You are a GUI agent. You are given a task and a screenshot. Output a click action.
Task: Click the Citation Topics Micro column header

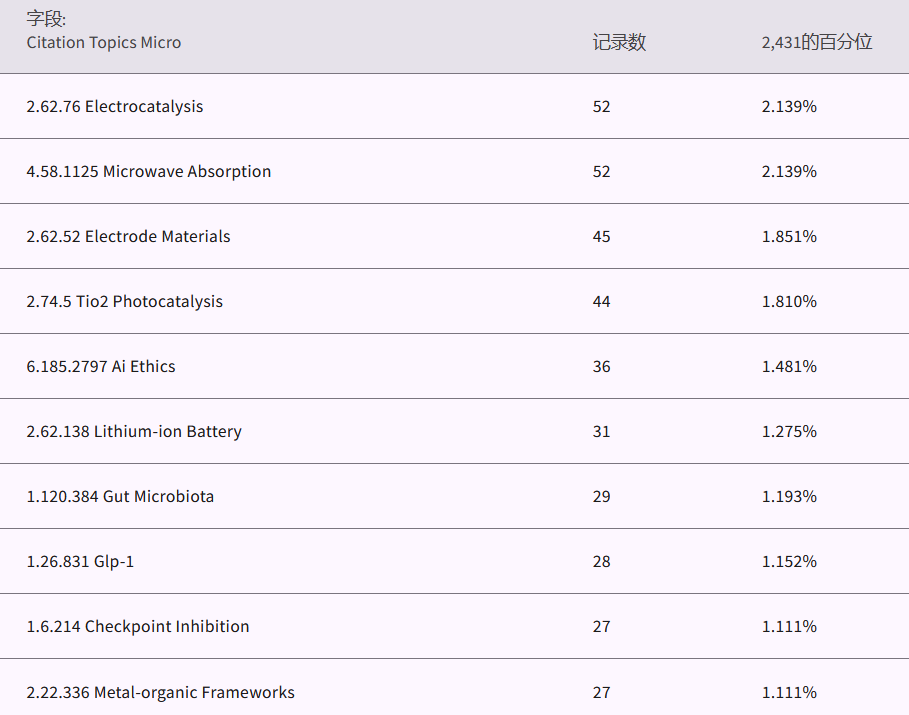(104, 42)
